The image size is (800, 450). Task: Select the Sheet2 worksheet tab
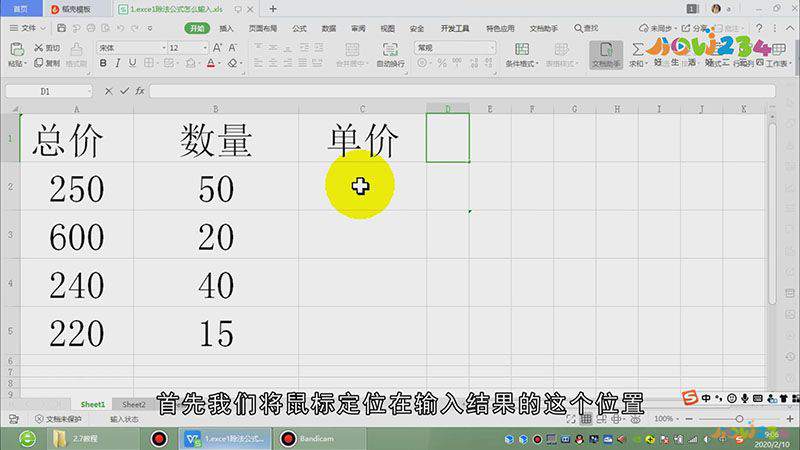tap(134, 404)
